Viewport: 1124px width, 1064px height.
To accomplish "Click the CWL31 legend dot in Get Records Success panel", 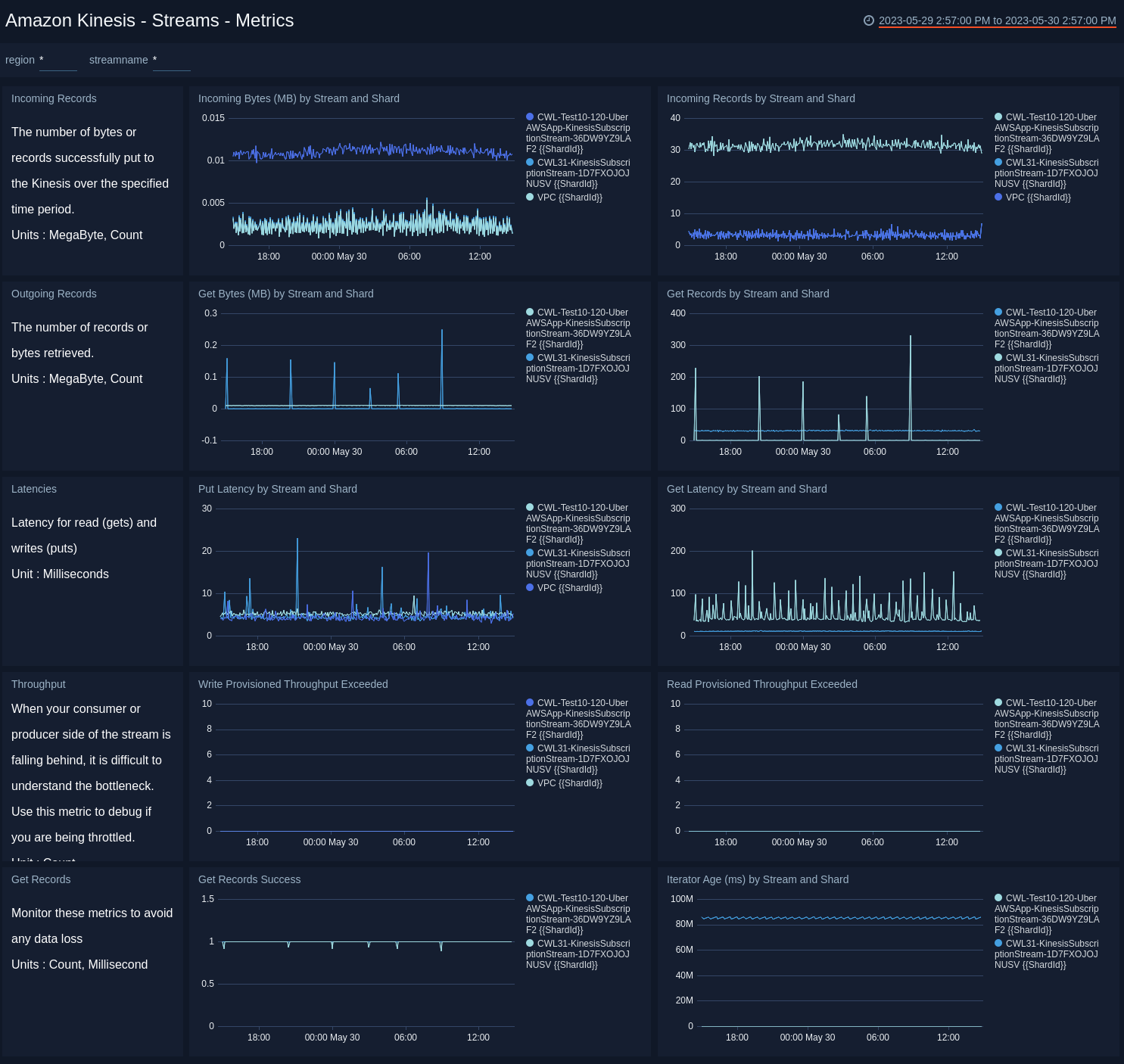I will 529,944.
